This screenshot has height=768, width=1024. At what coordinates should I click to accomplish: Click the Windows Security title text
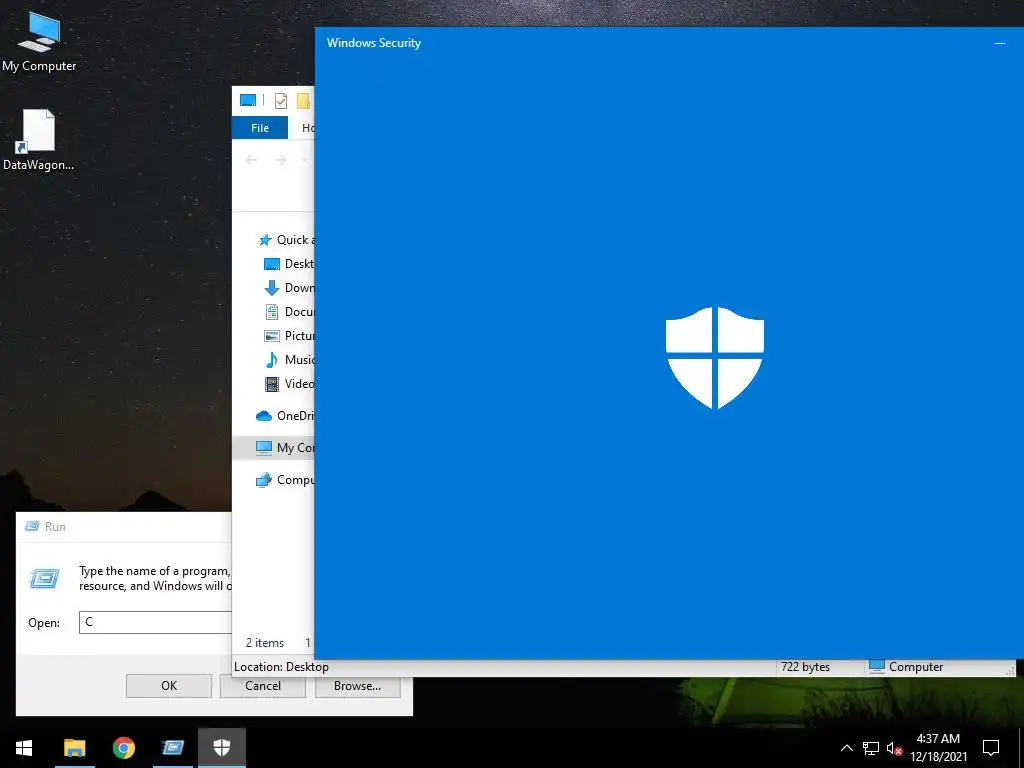click(374, 43)
